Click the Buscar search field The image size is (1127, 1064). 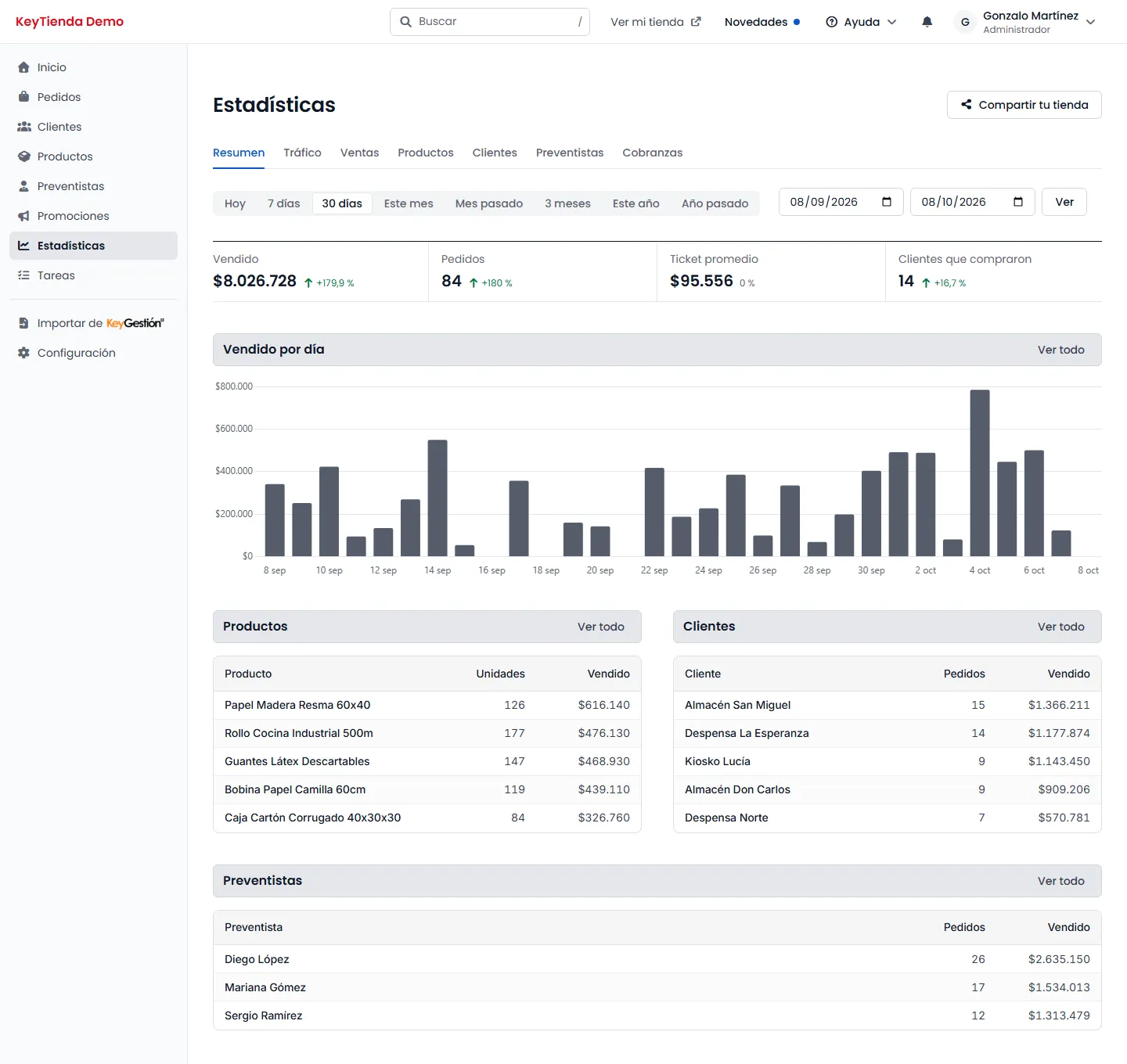[490, 22]
